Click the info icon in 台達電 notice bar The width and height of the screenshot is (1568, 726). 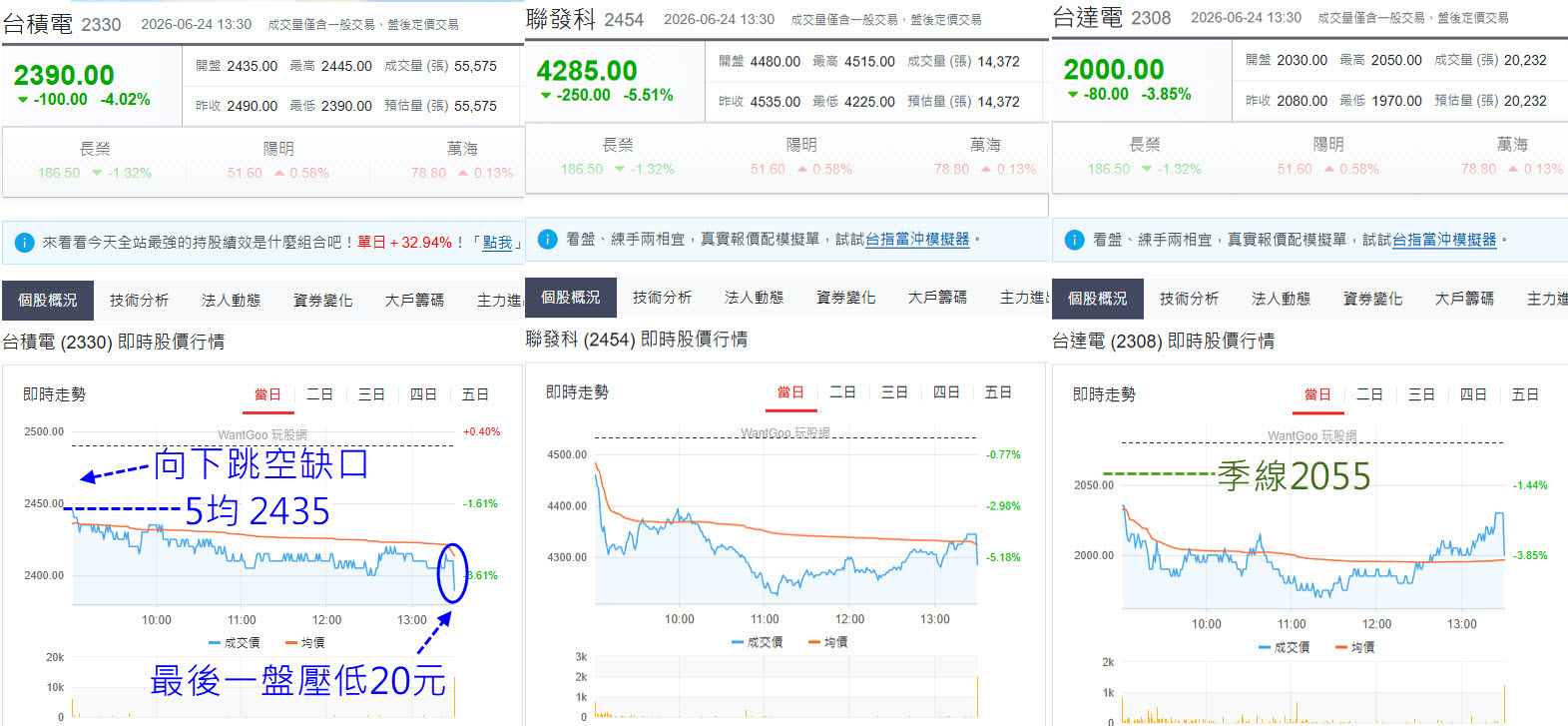tap(1074, 240)
